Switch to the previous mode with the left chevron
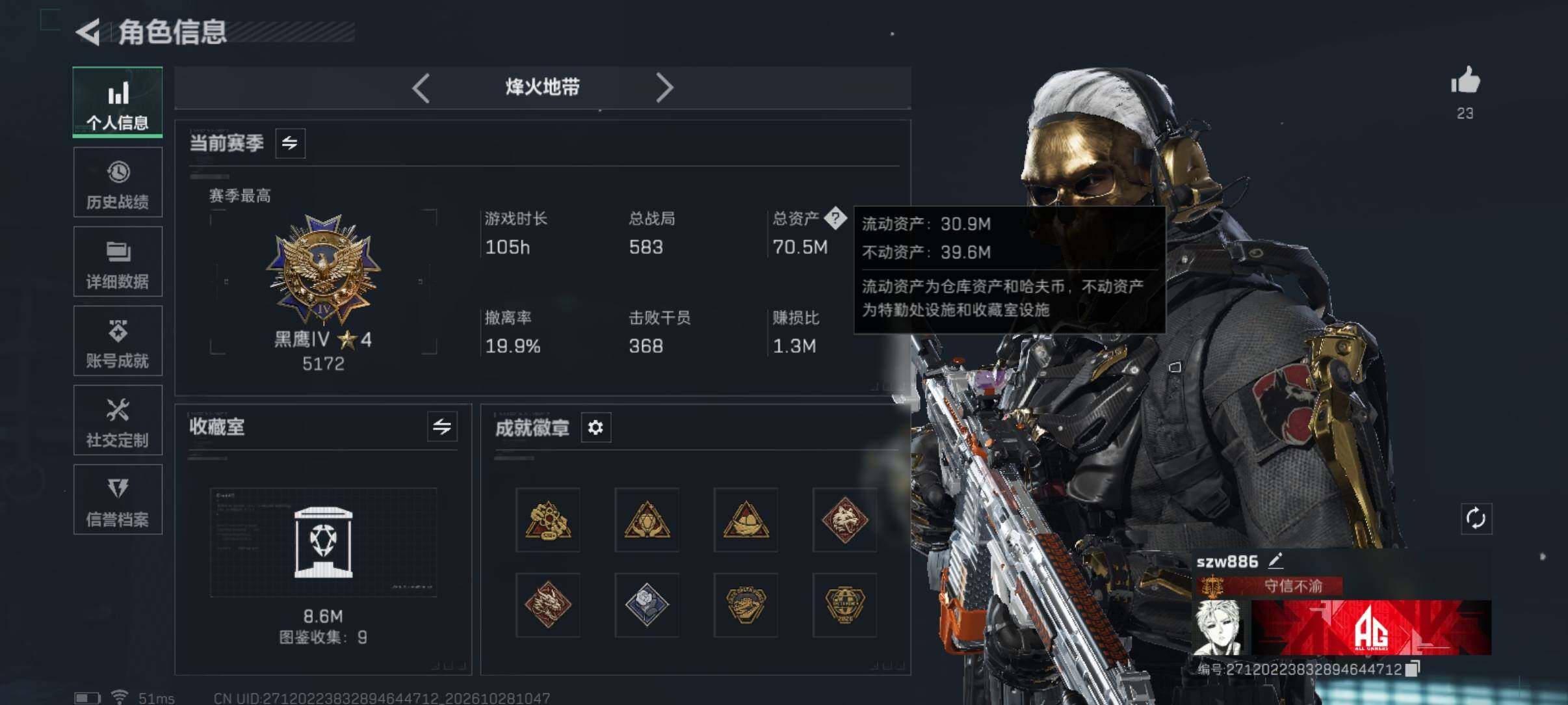The width and height of the screenshot is (1568, 705). (421, 88)
